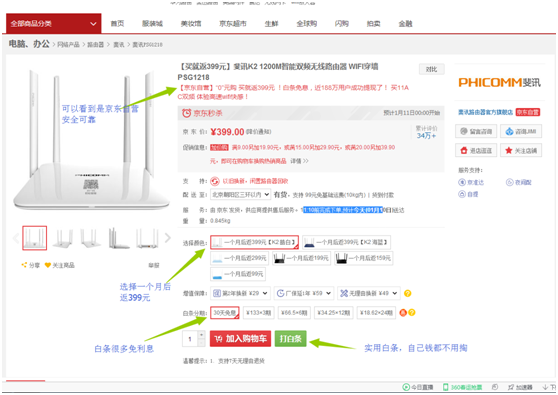Show next product thumbnails with right arrow
558x395 pixels.
(x=168, y=238)
